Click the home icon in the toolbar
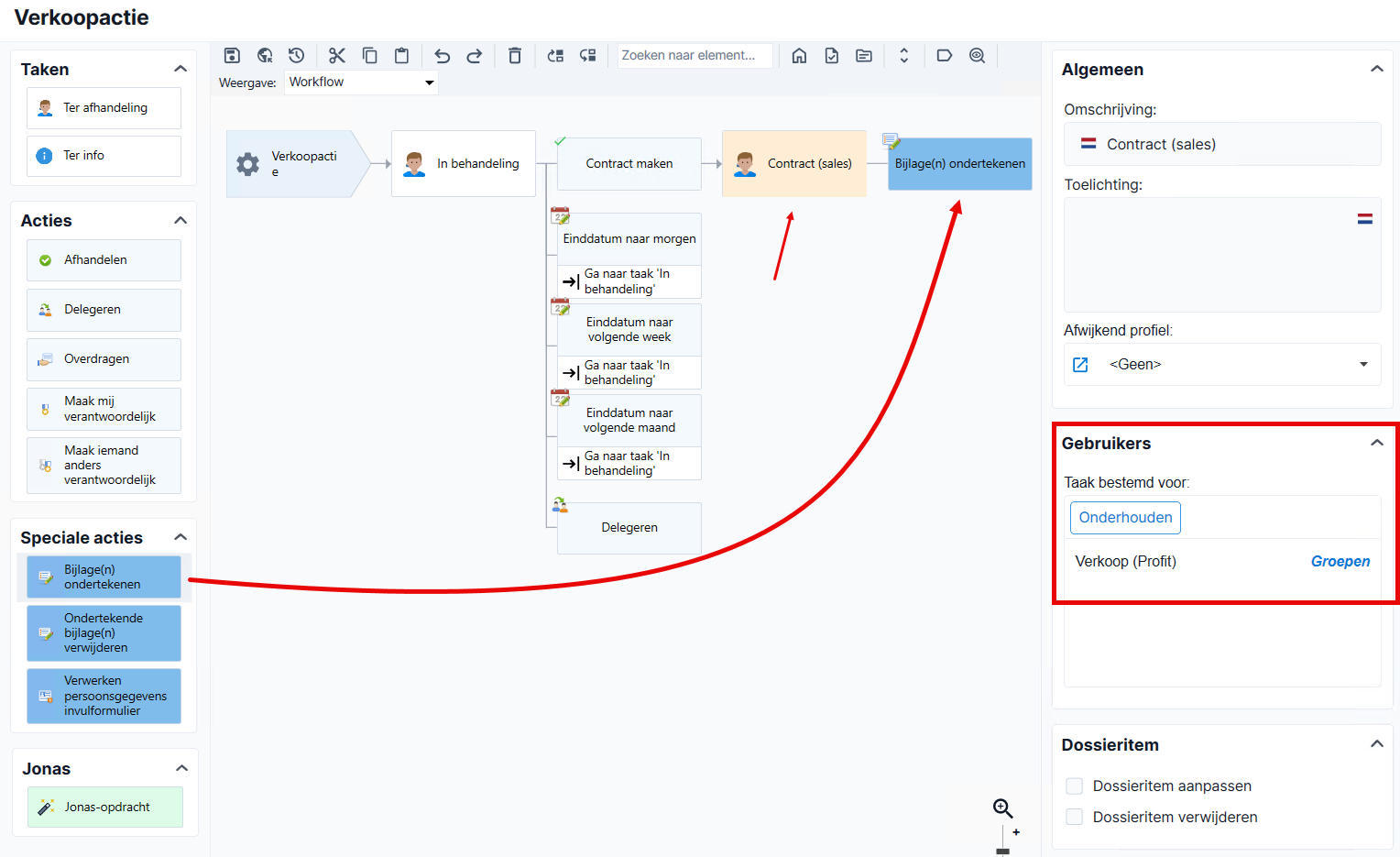The image size is (1400, 857). click(x=799, y=56)
